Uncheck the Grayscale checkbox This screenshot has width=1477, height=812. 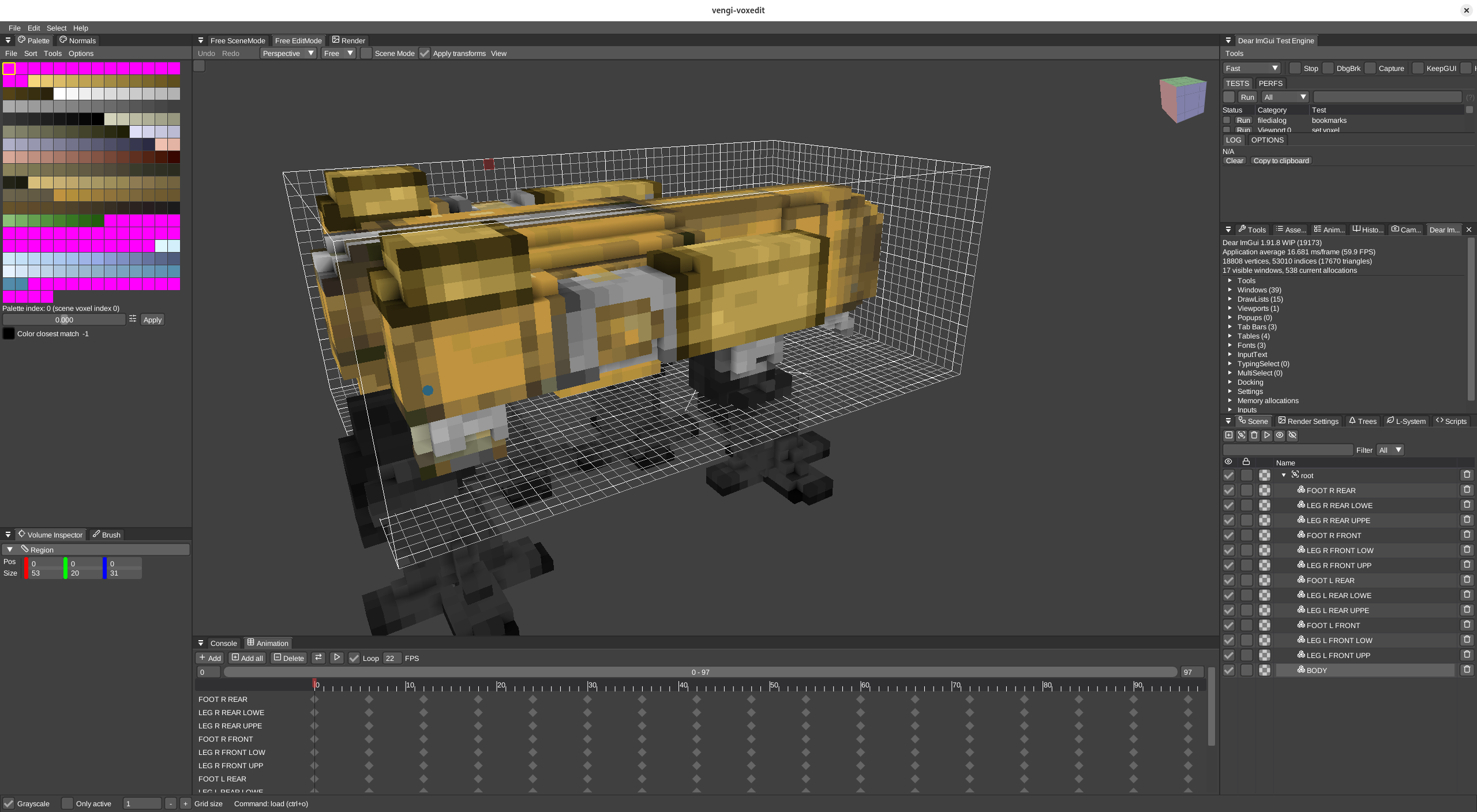[9, 803]
